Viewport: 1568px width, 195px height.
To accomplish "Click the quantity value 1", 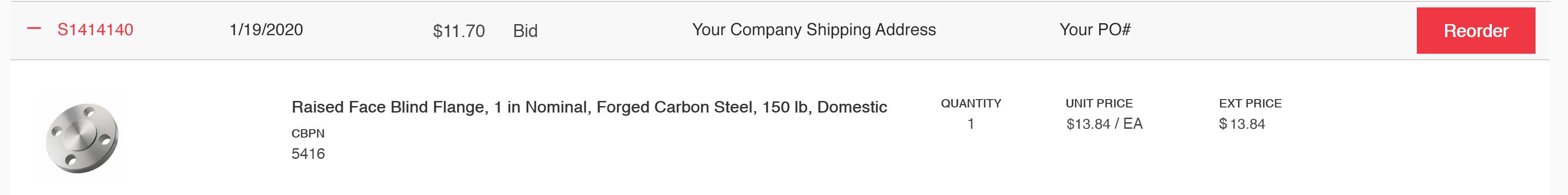I will (x=970, y=124).
